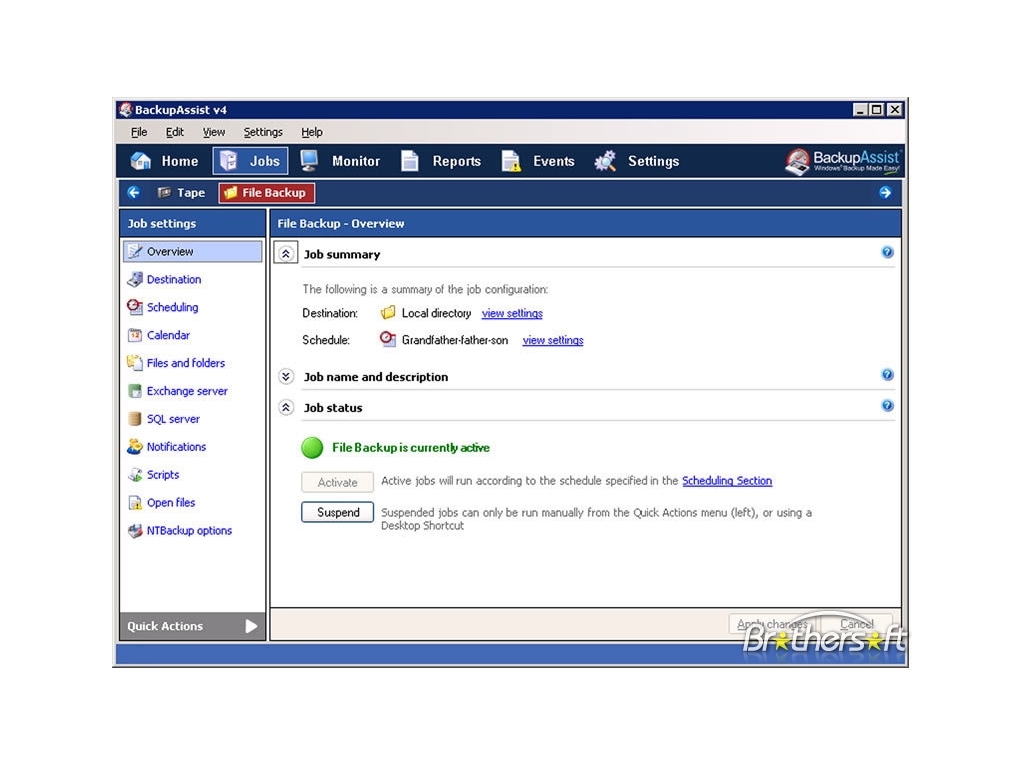Open the Home section house icon
This screenshot has width=1024, height=768.
coord(140,161)
